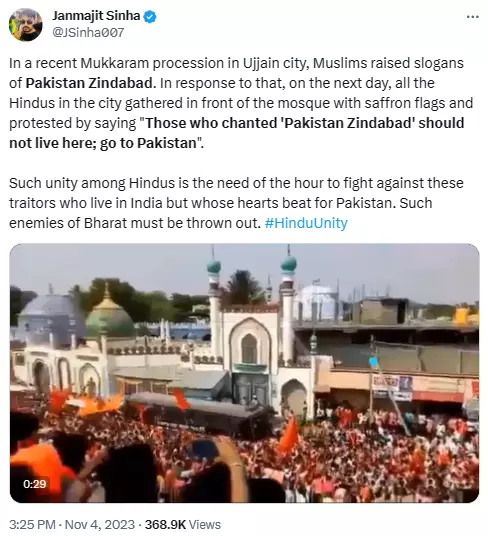Click the dark vehicle amid the crowd
The width and height of the screenshot is (488, 536).
tap(198, 415)
